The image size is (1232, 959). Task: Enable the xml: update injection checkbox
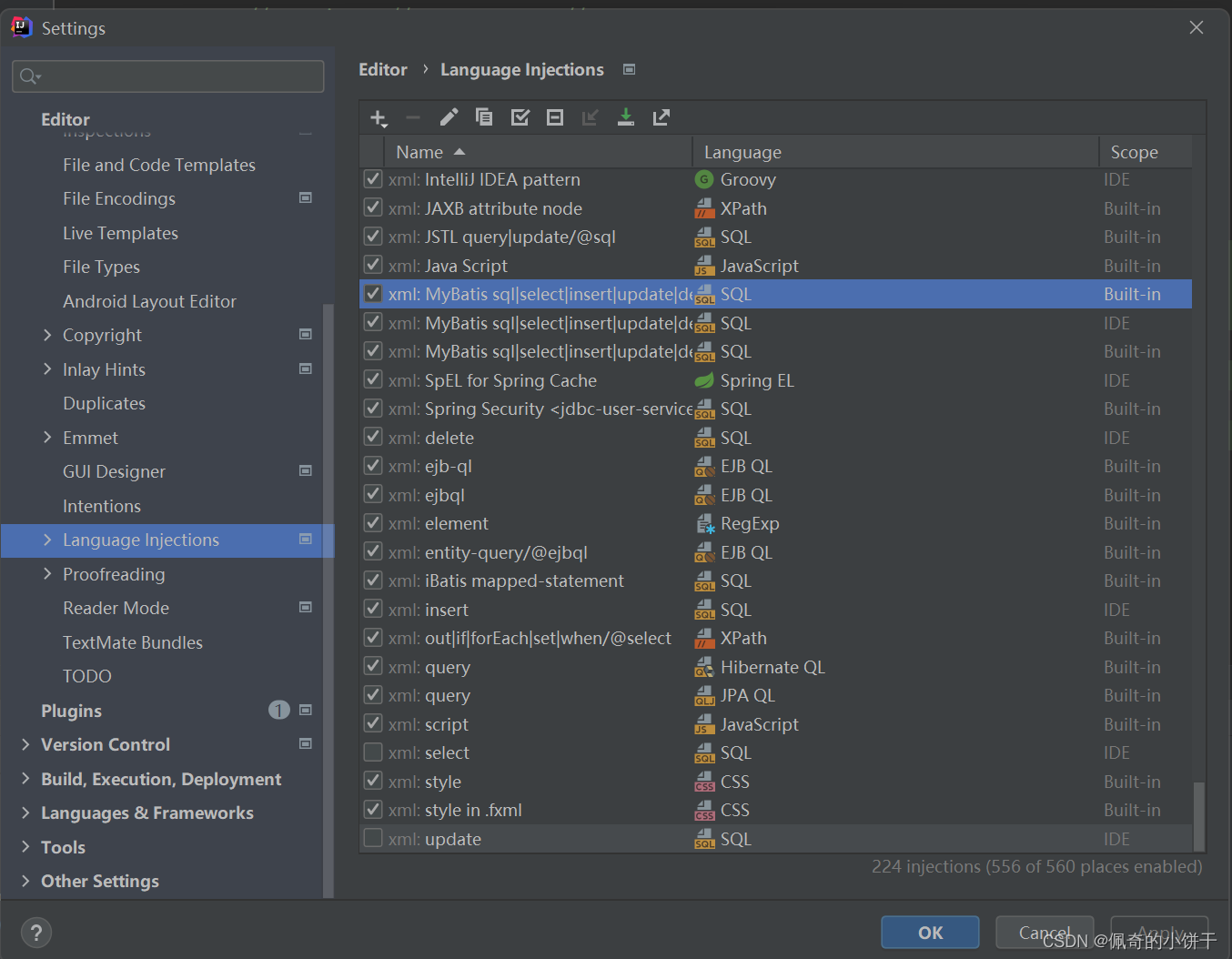pyautogui.click(x=373, y=838)
